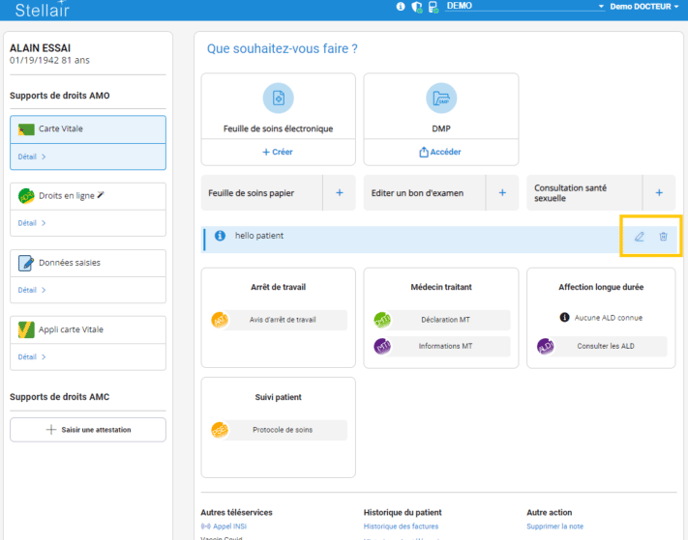This screenshot has width=688, height=540.
Task: Delete the 'hello patient' note with trash icon
Action: click(663, 237)
